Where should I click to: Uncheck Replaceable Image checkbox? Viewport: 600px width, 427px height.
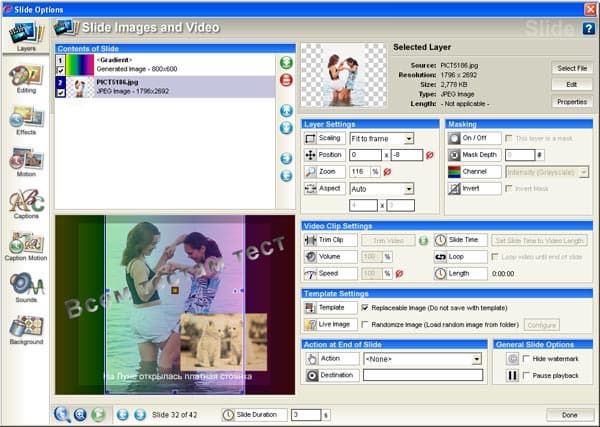coord(365,308)
